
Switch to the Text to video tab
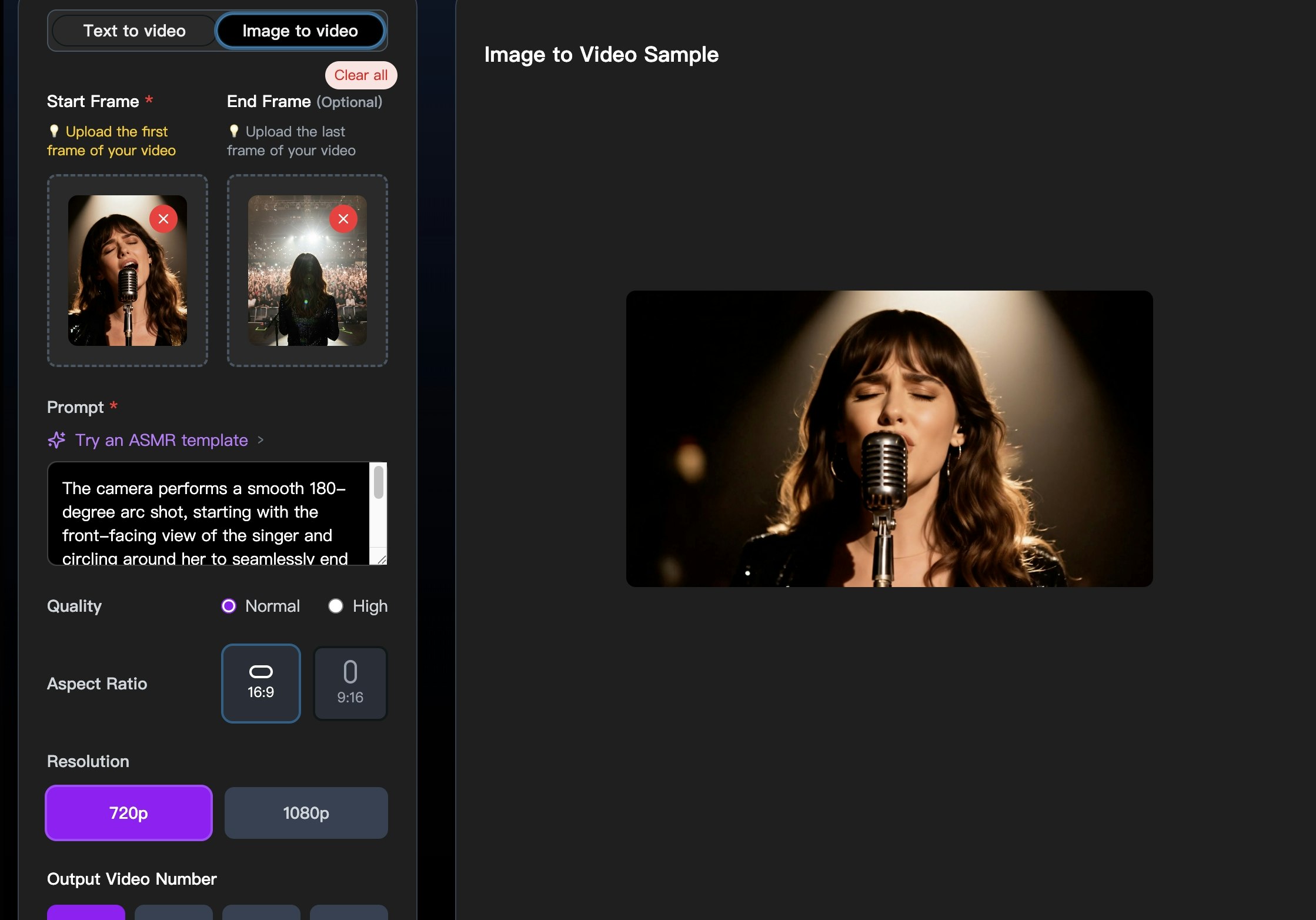(134, 31)
